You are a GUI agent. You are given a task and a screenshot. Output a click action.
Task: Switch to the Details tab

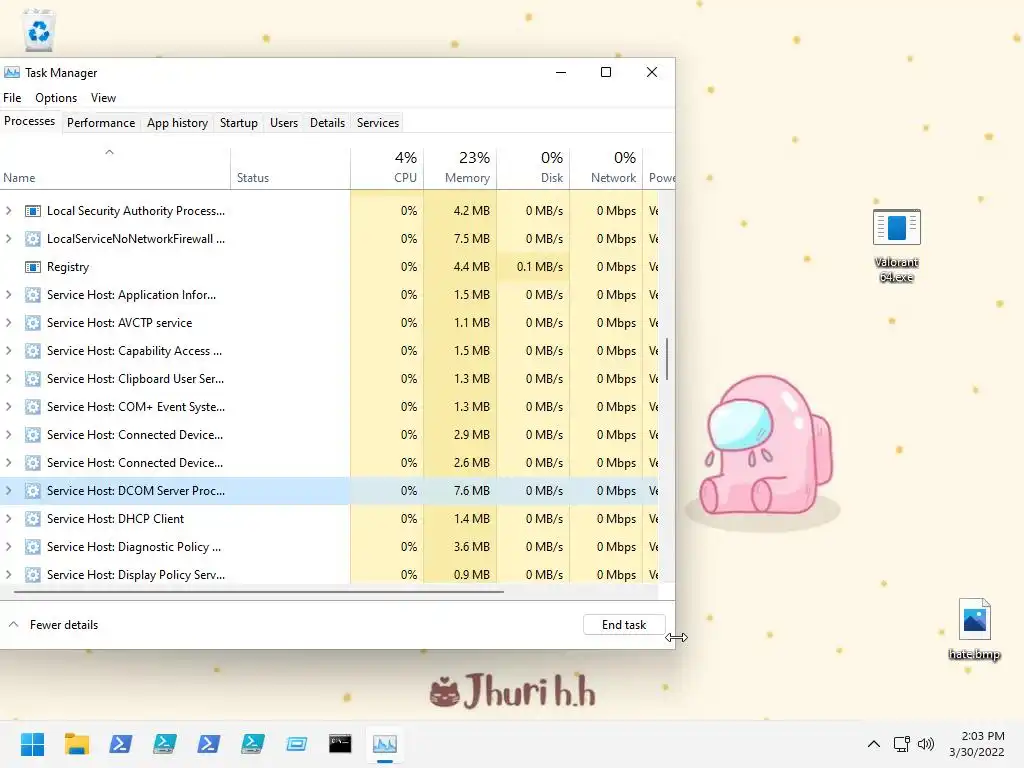coord(327,123)
